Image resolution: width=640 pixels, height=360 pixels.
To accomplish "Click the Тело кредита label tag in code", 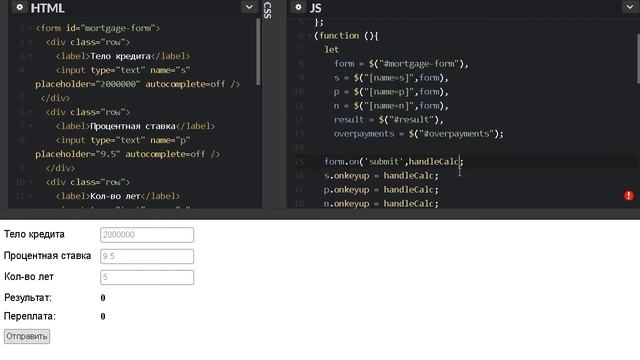I will pos(123,56).
